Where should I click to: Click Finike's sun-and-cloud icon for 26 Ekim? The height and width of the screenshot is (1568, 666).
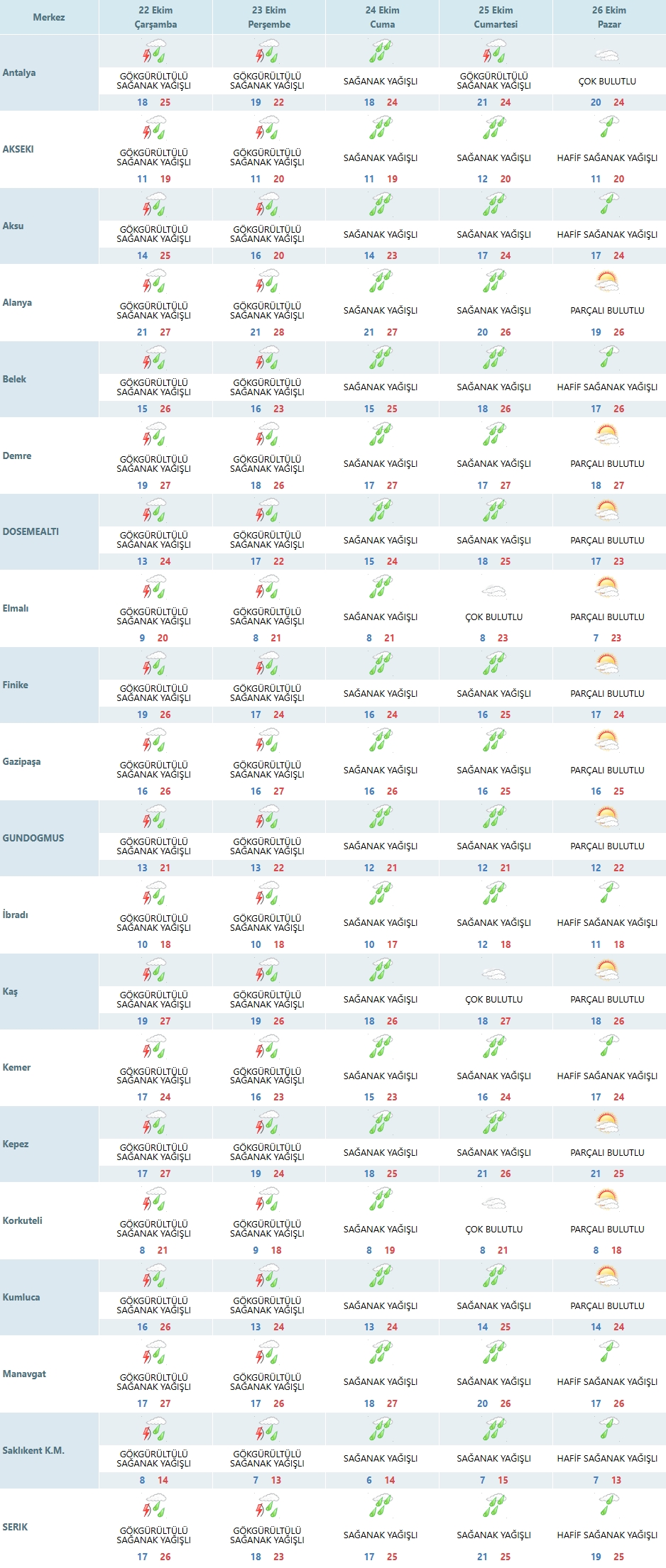point(608,665)
